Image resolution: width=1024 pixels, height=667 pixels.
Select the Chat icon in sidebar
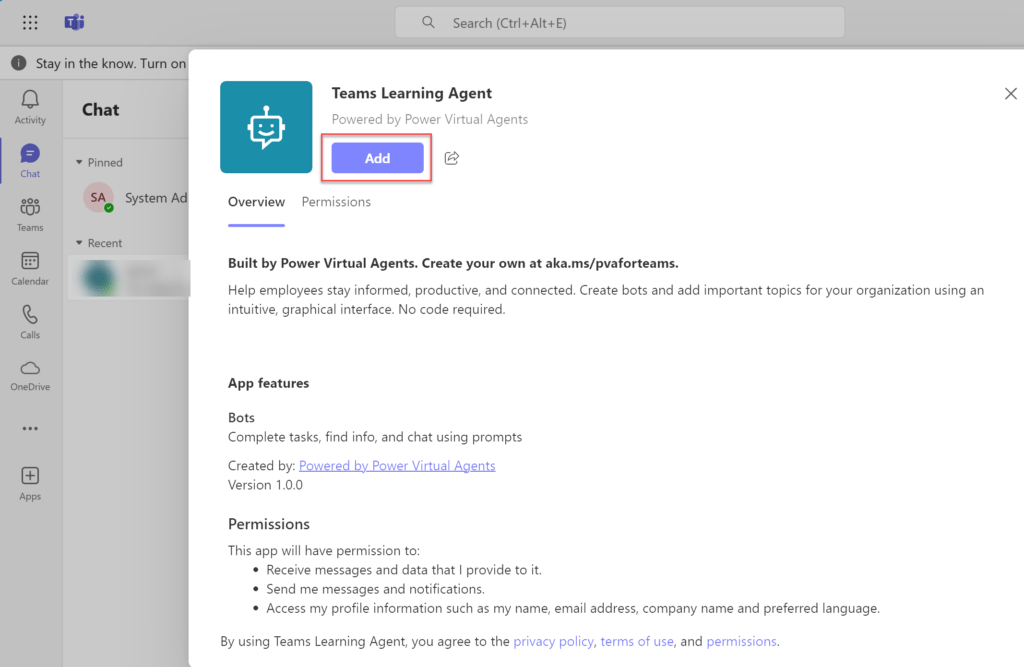[30, 154]
